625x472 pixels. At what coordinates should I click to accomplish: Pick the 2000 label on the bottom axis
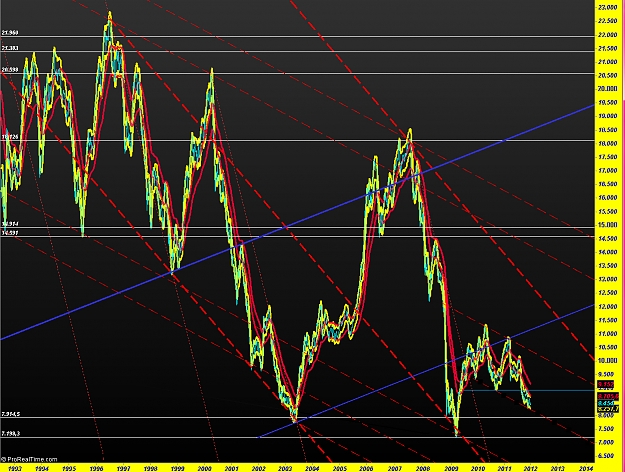tap(204, 468)
